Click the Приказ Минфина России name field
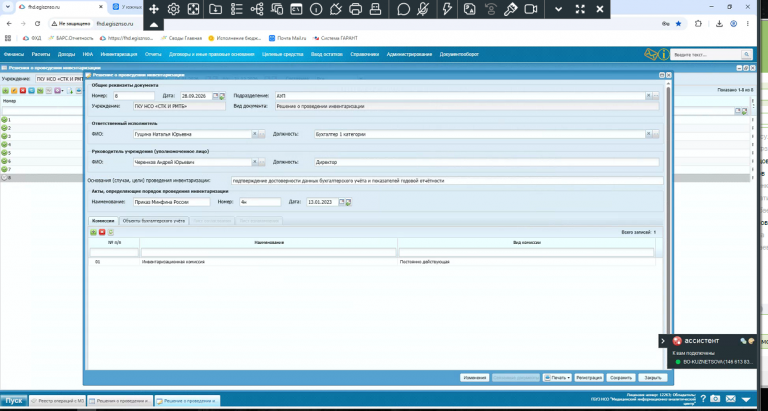Image resolution: width=768 pixels, height=411 pixels. click(171, 202)
